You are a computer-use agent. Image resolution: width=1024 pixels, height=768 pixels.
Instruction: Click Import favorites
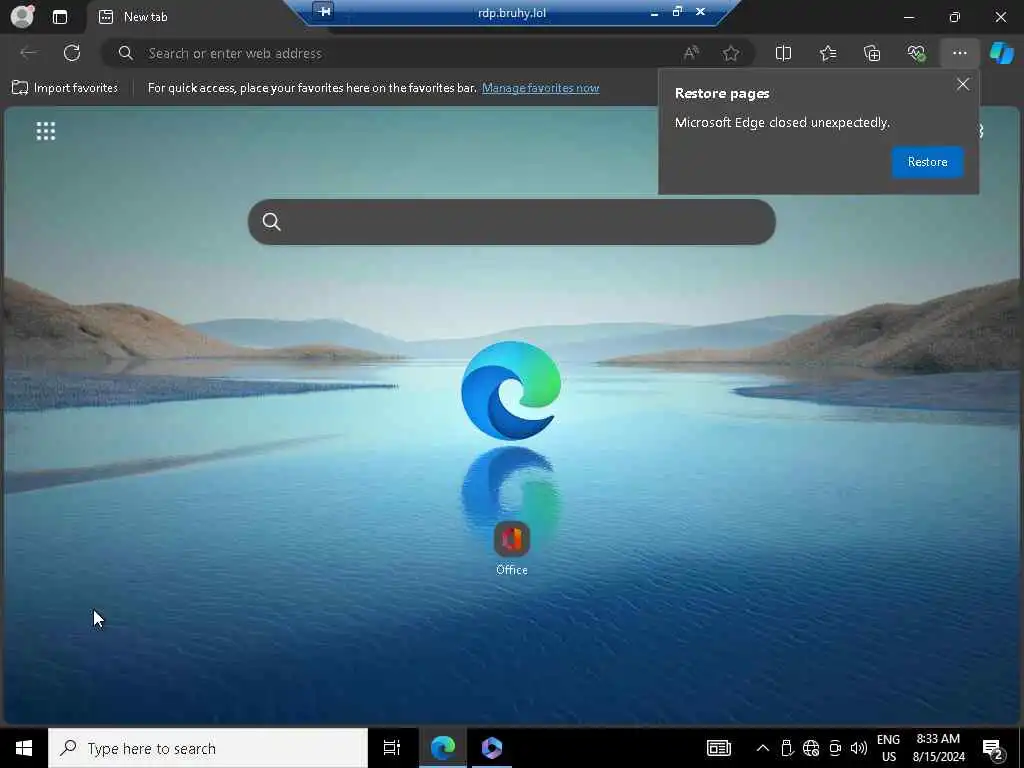coord(65,88)
